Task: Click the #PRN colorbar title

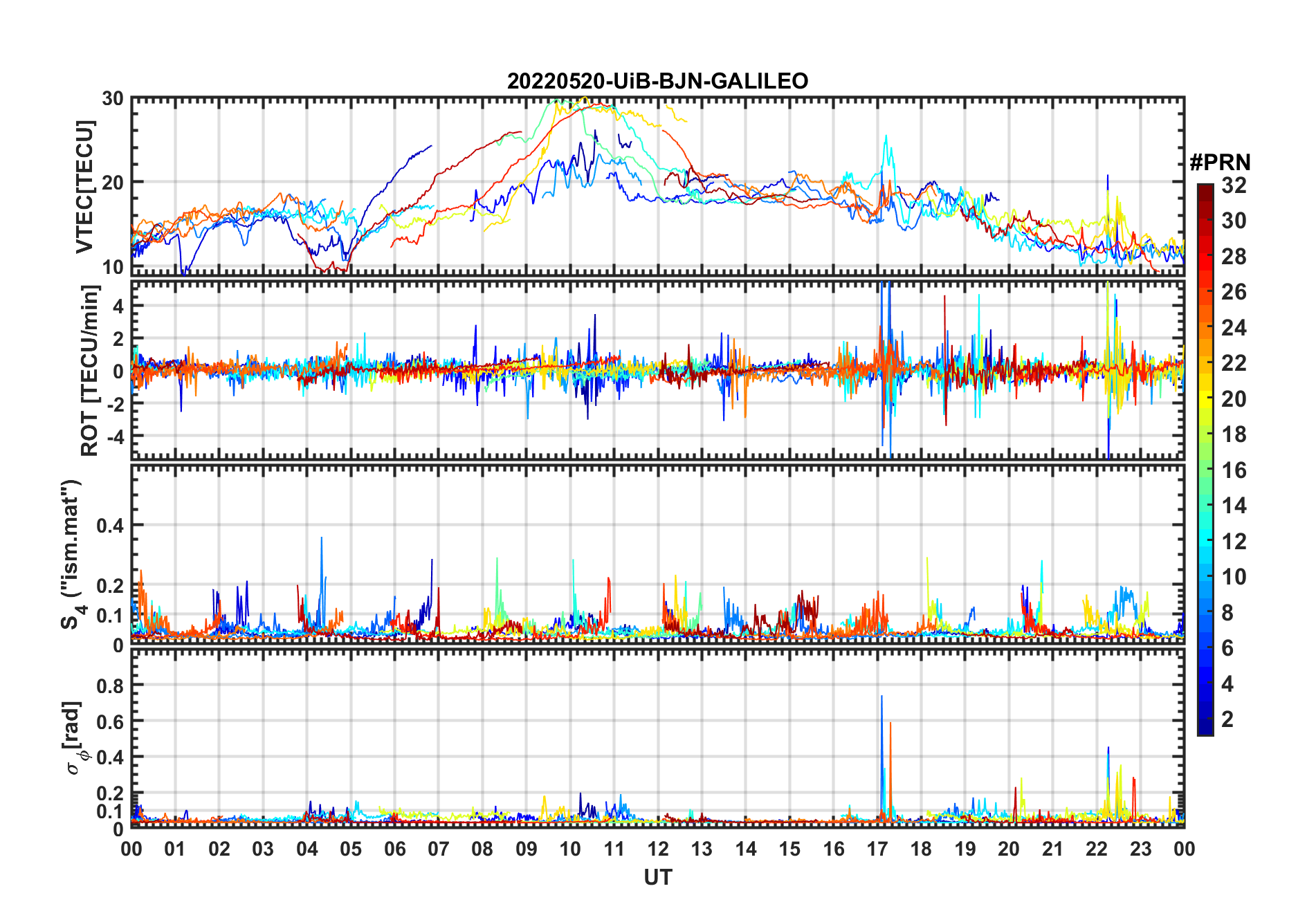Action: pyautogui.click(x=1220, y=163)
